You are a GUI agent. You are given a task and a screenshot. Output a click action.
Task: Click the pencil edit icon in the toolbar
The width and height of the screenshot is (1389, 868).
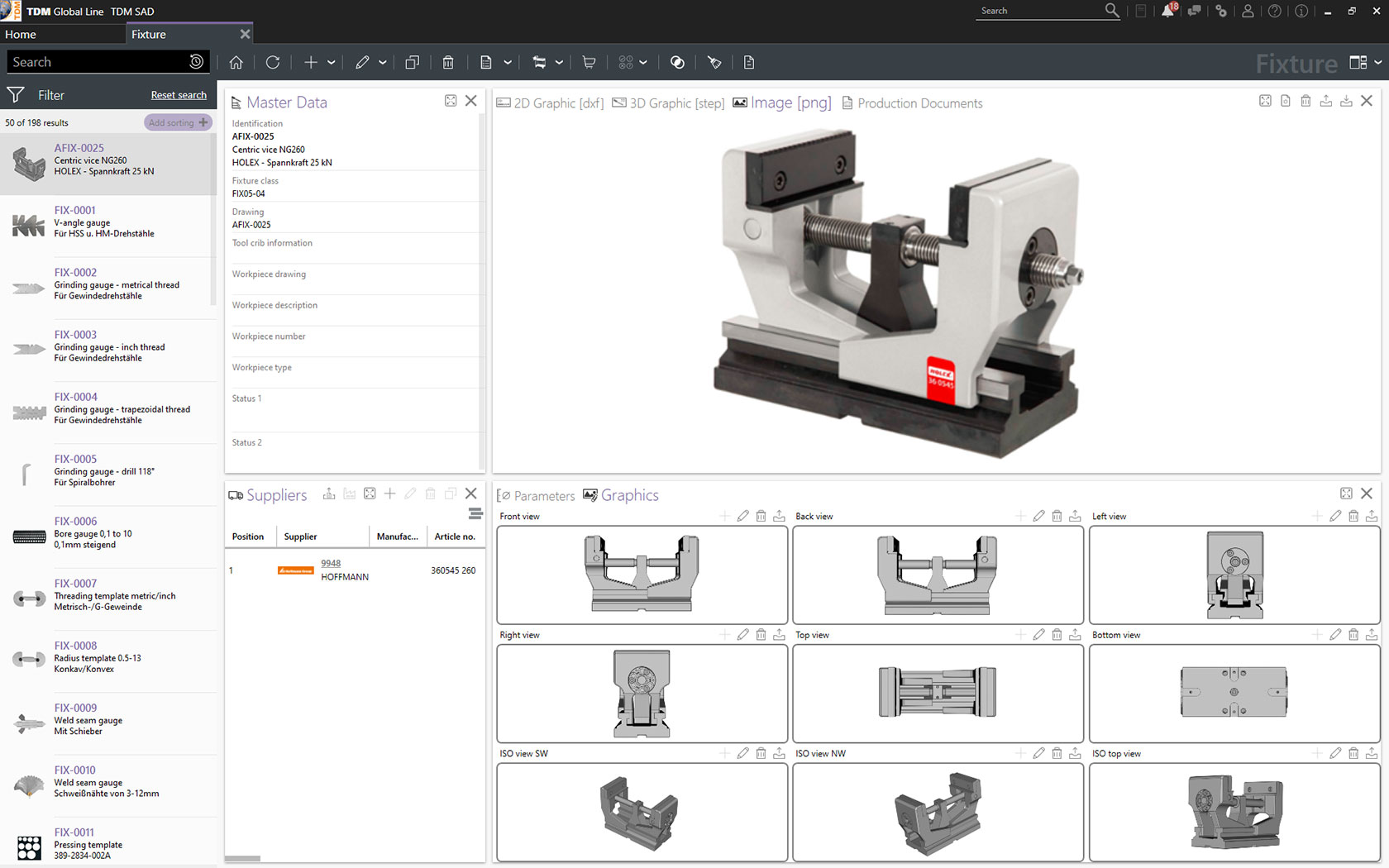point(362,62)
